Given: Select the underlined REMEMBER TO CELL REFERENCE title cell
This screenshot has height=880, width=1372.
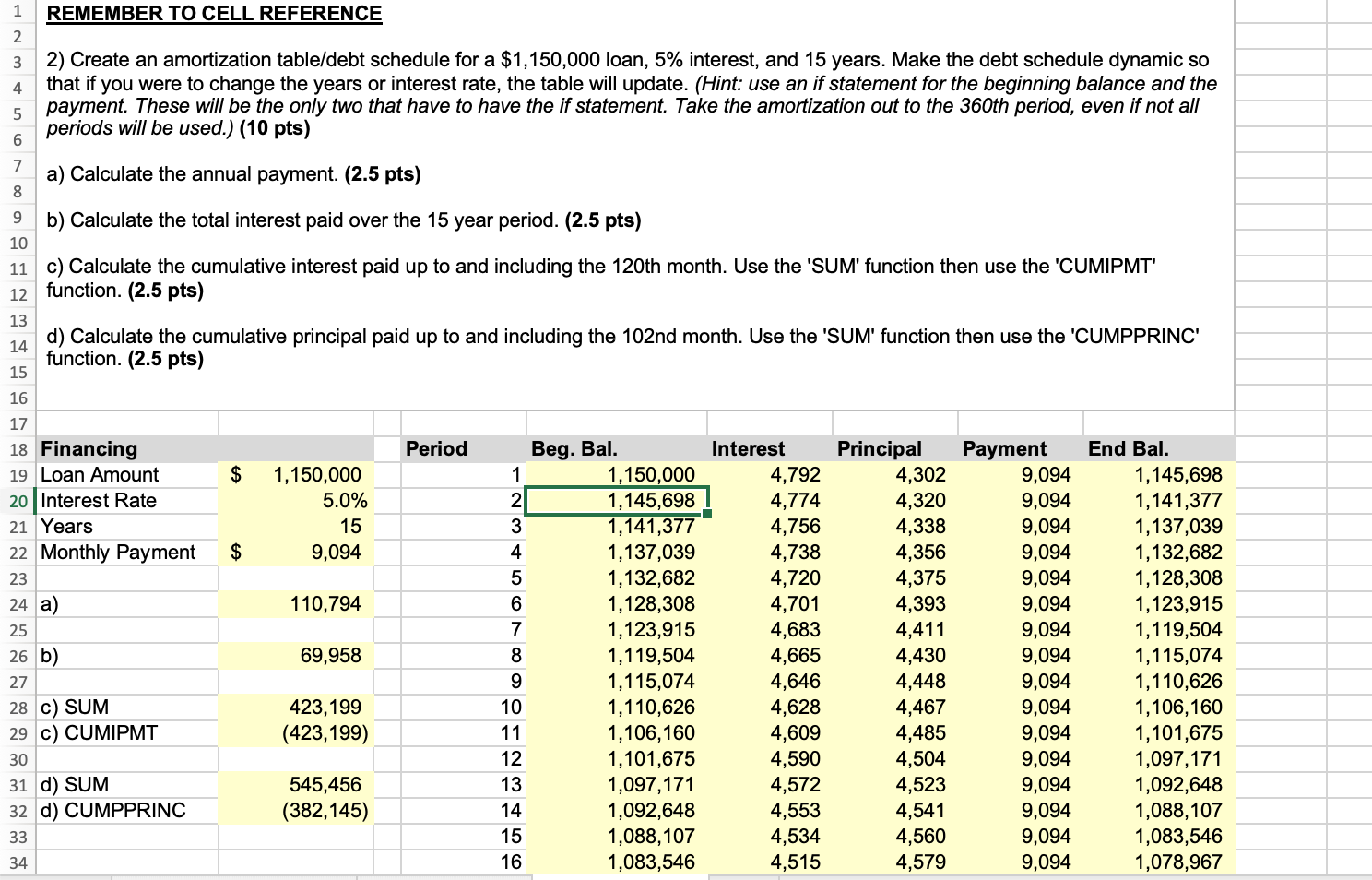Looking at the screenshot, I should coord(213,13).
